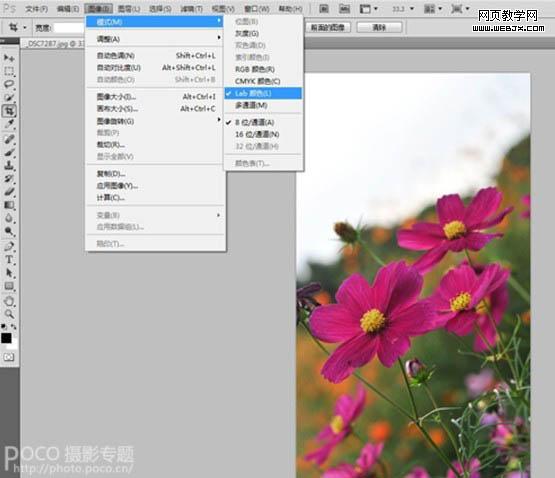The width and height of the screenshot is (555, 478).
Task: Choose 自动对比度(U) auto contrast
Action: tap(155, 68)
